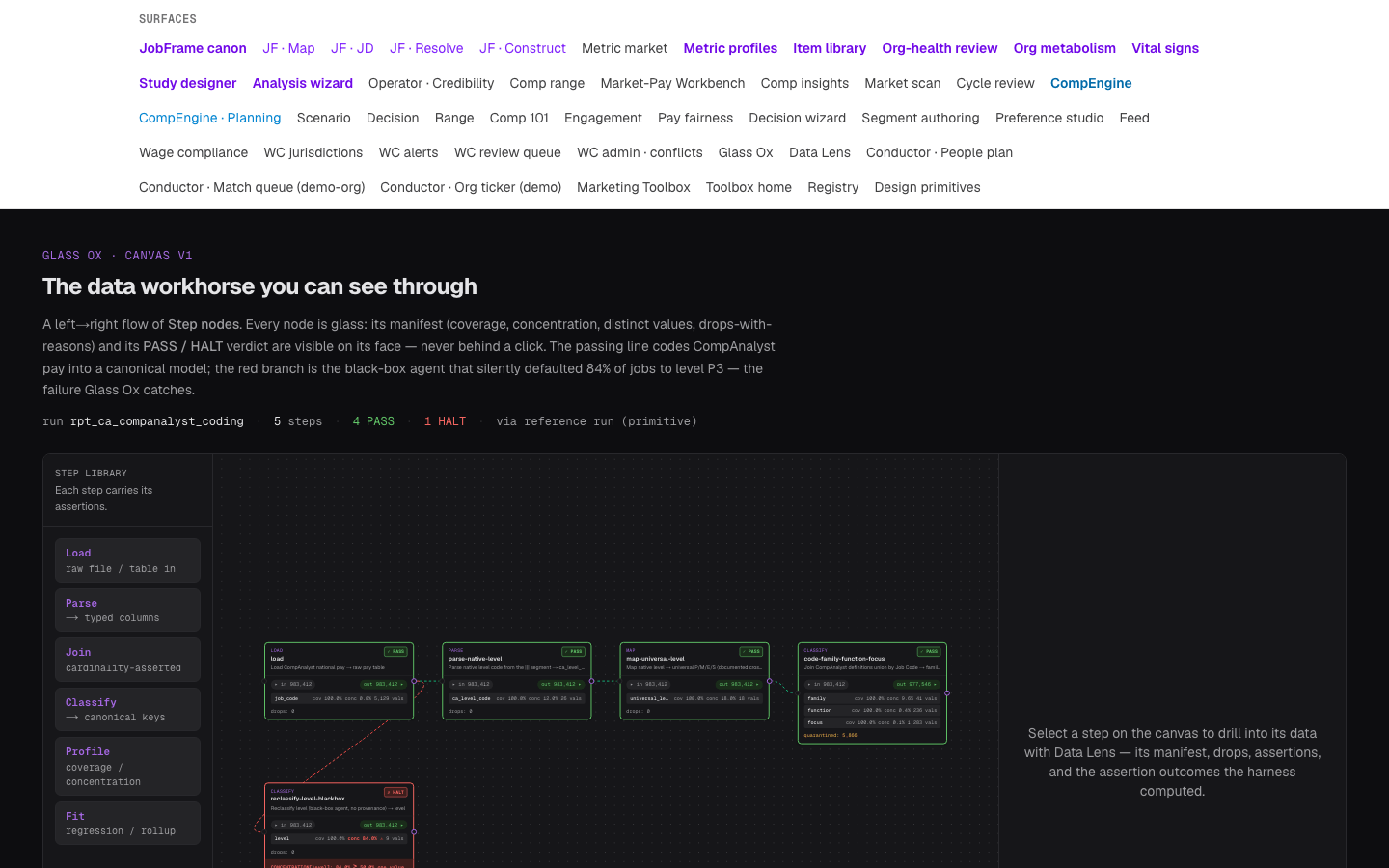Open Org-health review surface
The height and width of the screenshot is (868, 1389).
pyautogui.click(x=940, y=48)
